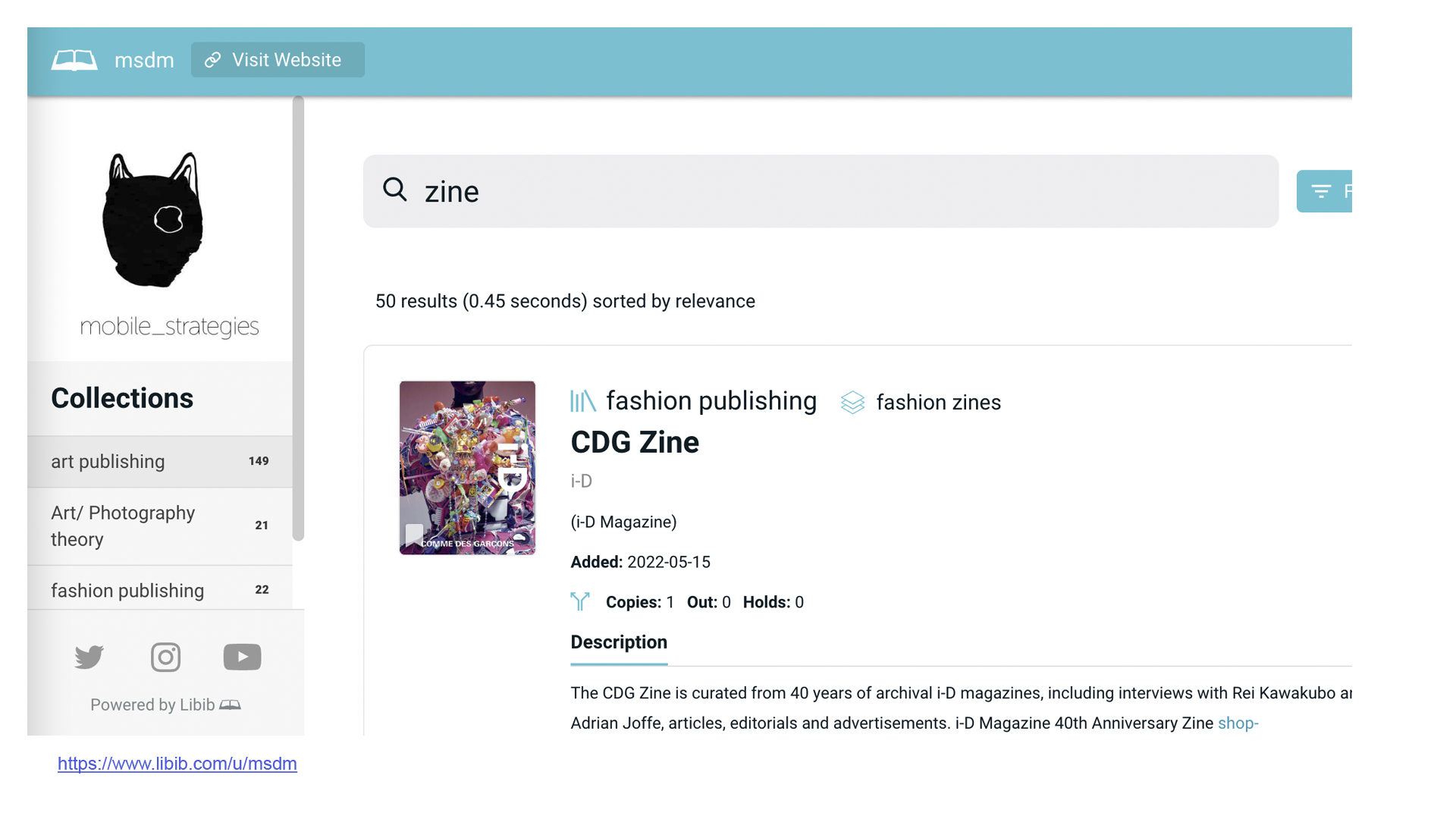This screenshot has height=819, width=1456.
Task: Click the Libib open-book logo icon
Action: coord(74,60)
